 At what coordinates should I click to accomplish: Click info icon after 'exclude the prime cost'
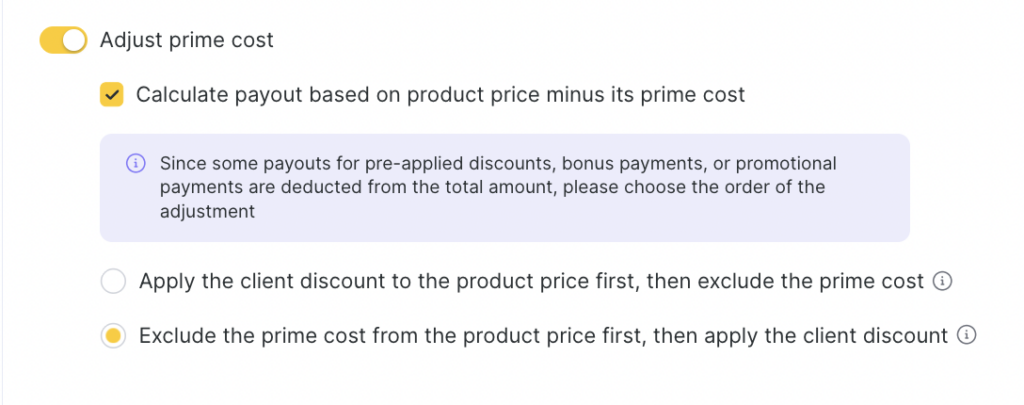click(x=940, y=282)
